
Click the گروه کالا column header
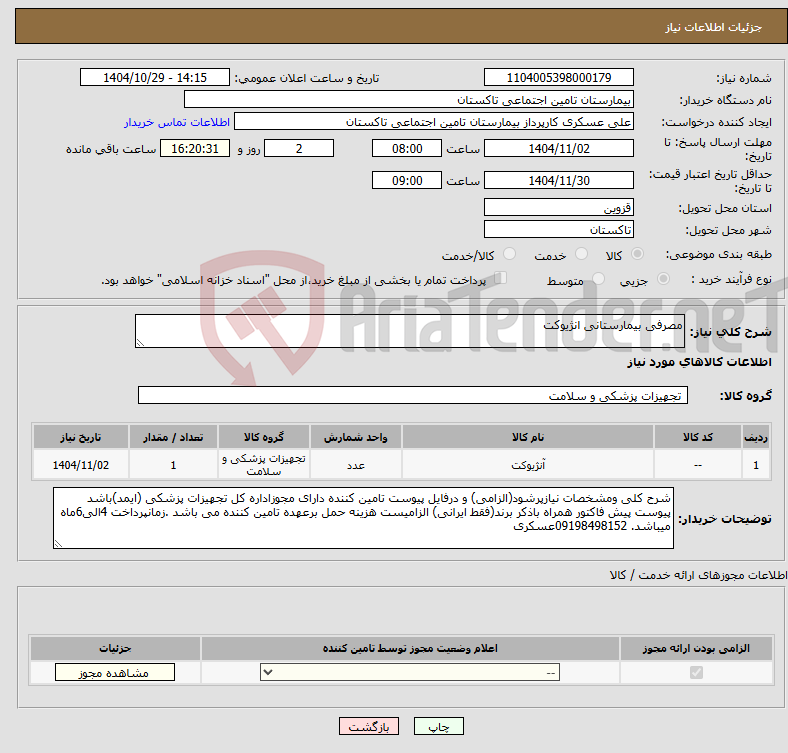coord(264,437)
